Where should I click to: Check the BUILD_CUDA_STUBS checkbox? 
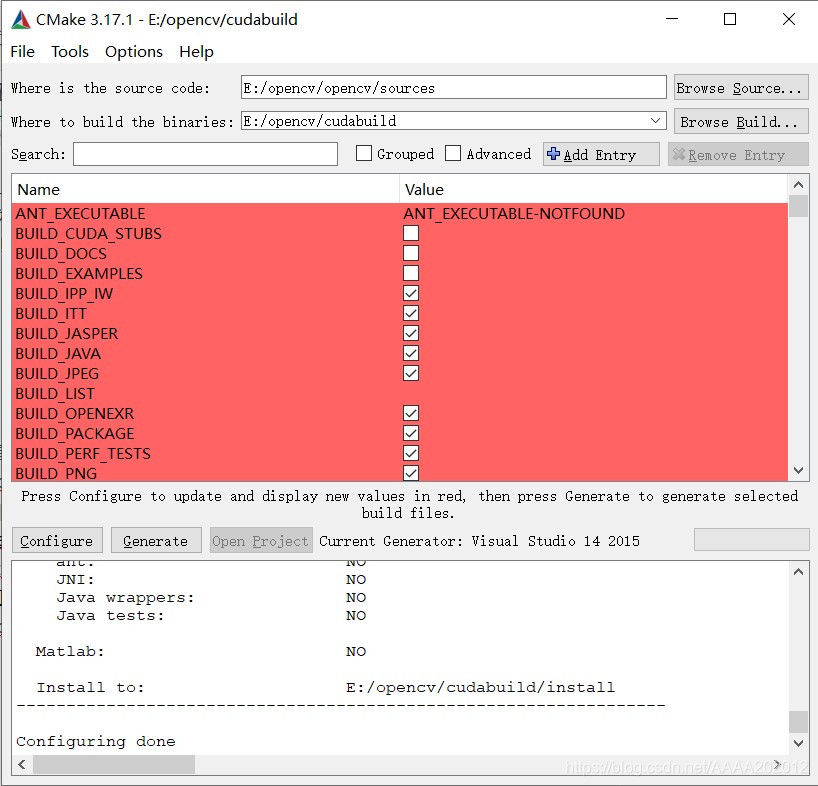411,233
